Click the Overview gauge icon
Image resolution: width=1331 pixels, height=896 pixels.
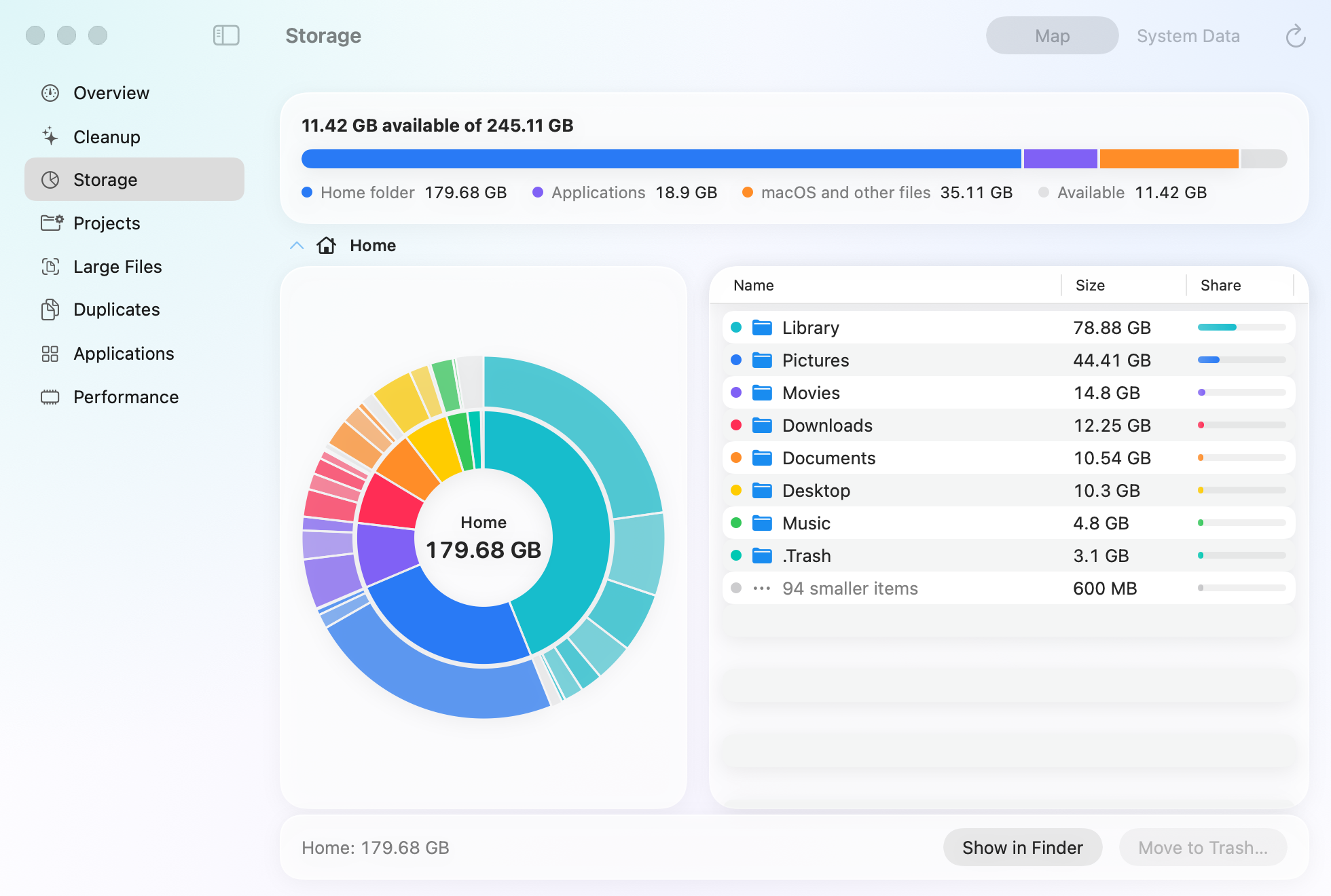point(50,93)
